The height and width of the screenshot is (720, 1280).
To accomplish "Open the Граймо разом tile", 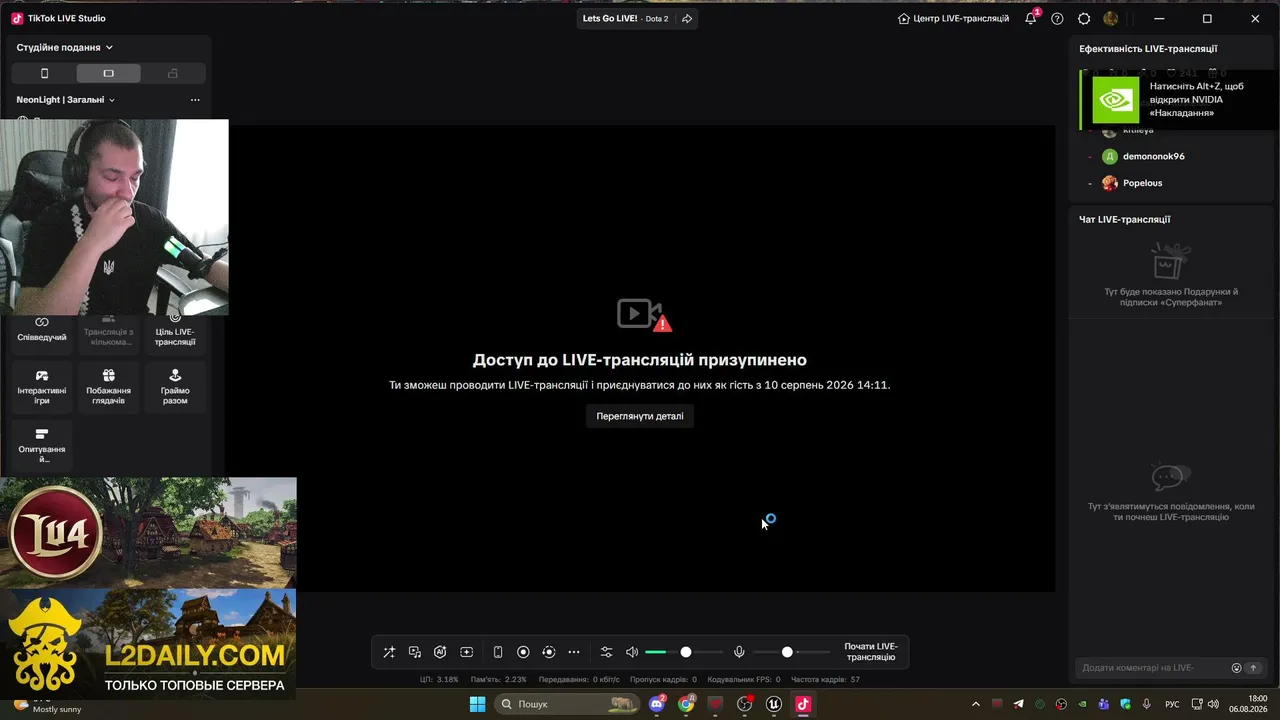I will tap(175, 388).
